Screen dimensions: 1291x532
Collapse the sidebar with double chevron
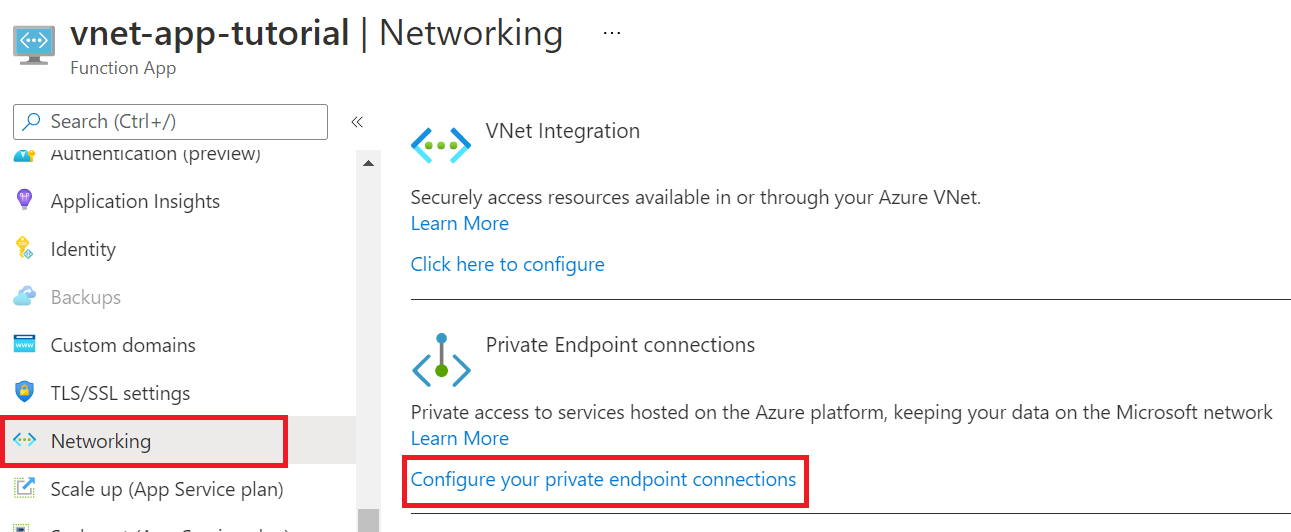click(x=357, y=122)
